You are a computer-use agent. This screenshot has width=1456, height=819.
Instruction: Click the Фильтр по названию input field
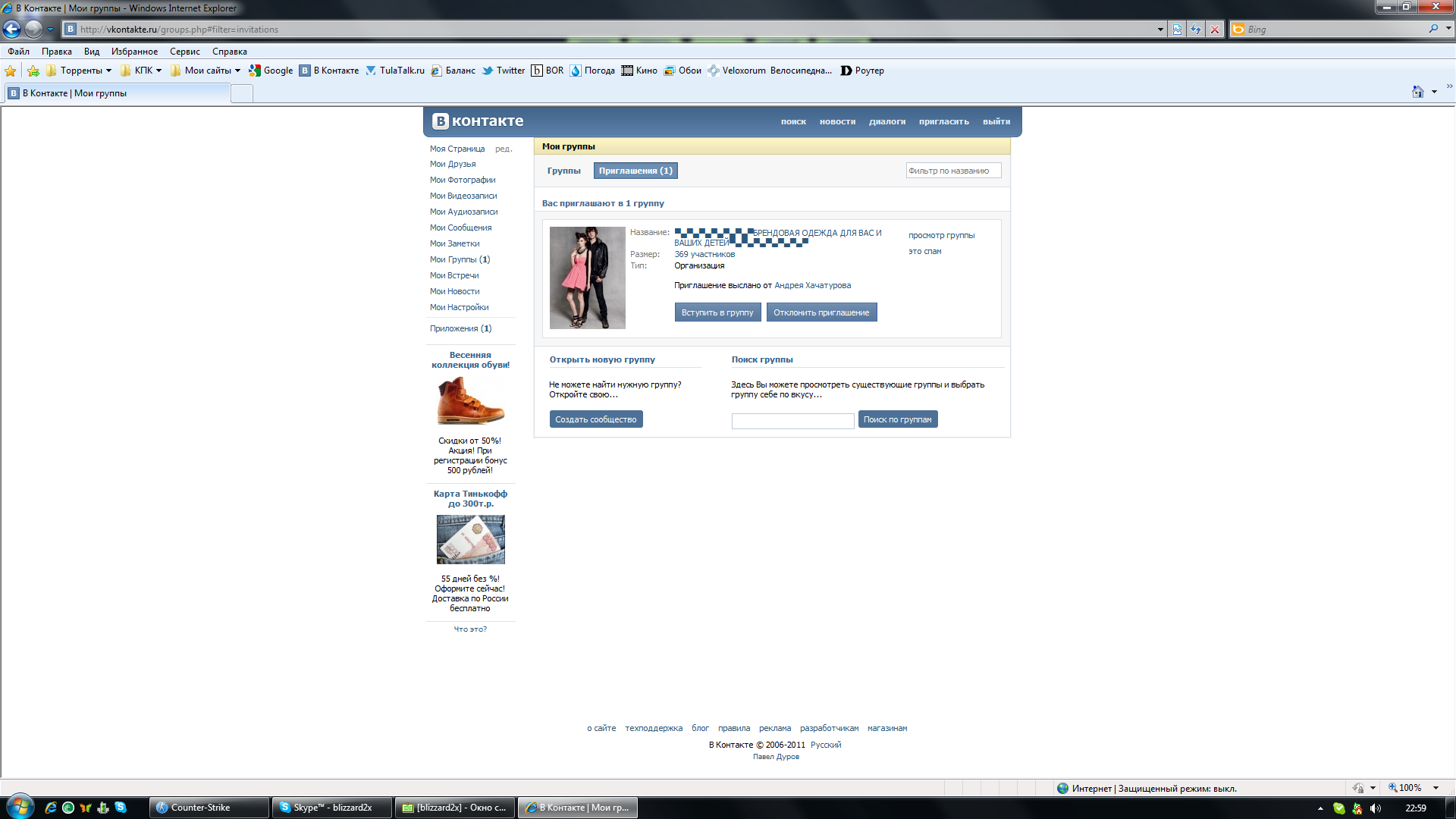(952, 171)
